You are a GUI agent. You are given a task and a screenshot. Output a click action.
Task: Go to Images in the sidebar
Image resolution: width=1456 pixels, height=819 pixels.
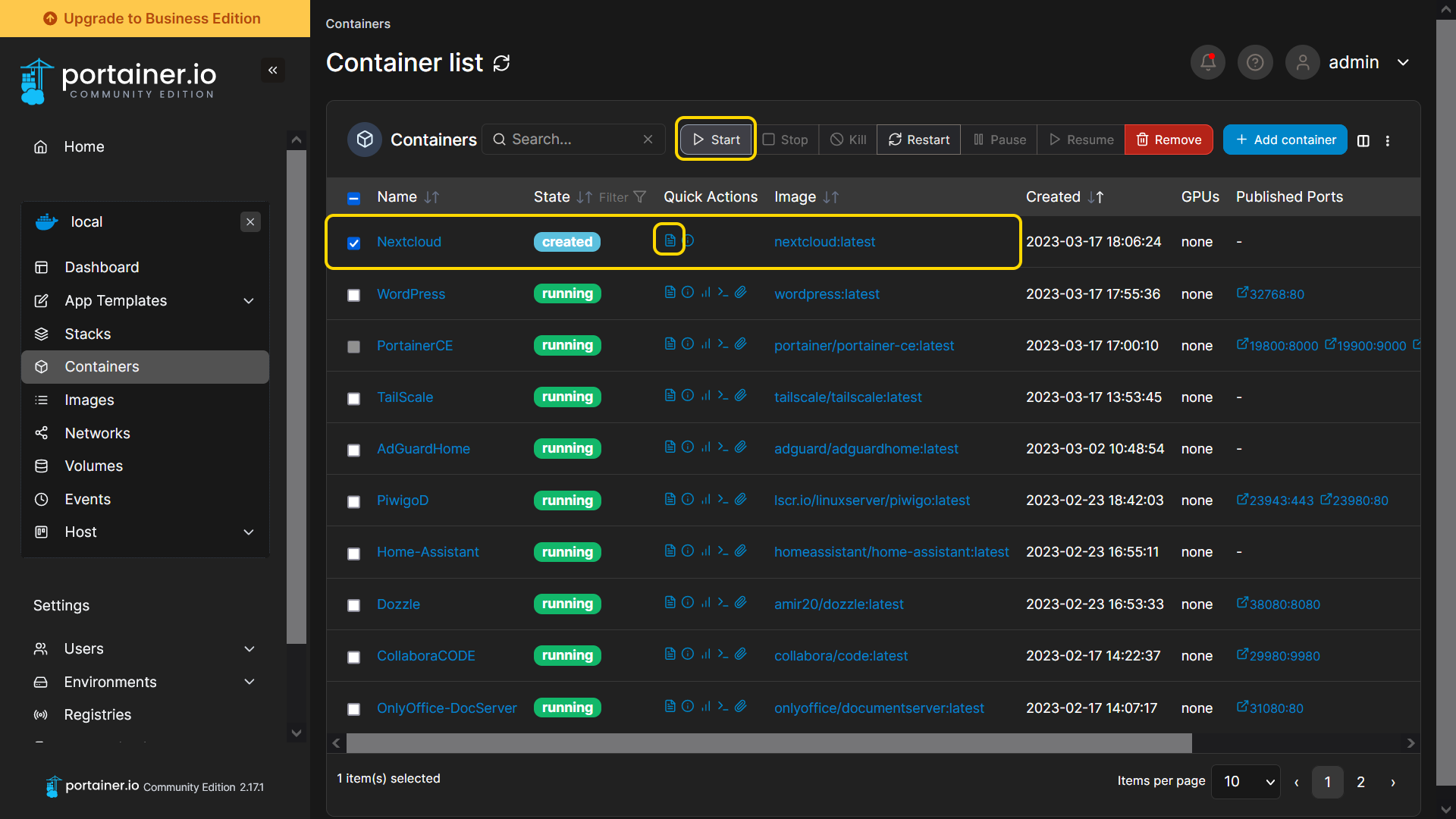pos(89,400)
